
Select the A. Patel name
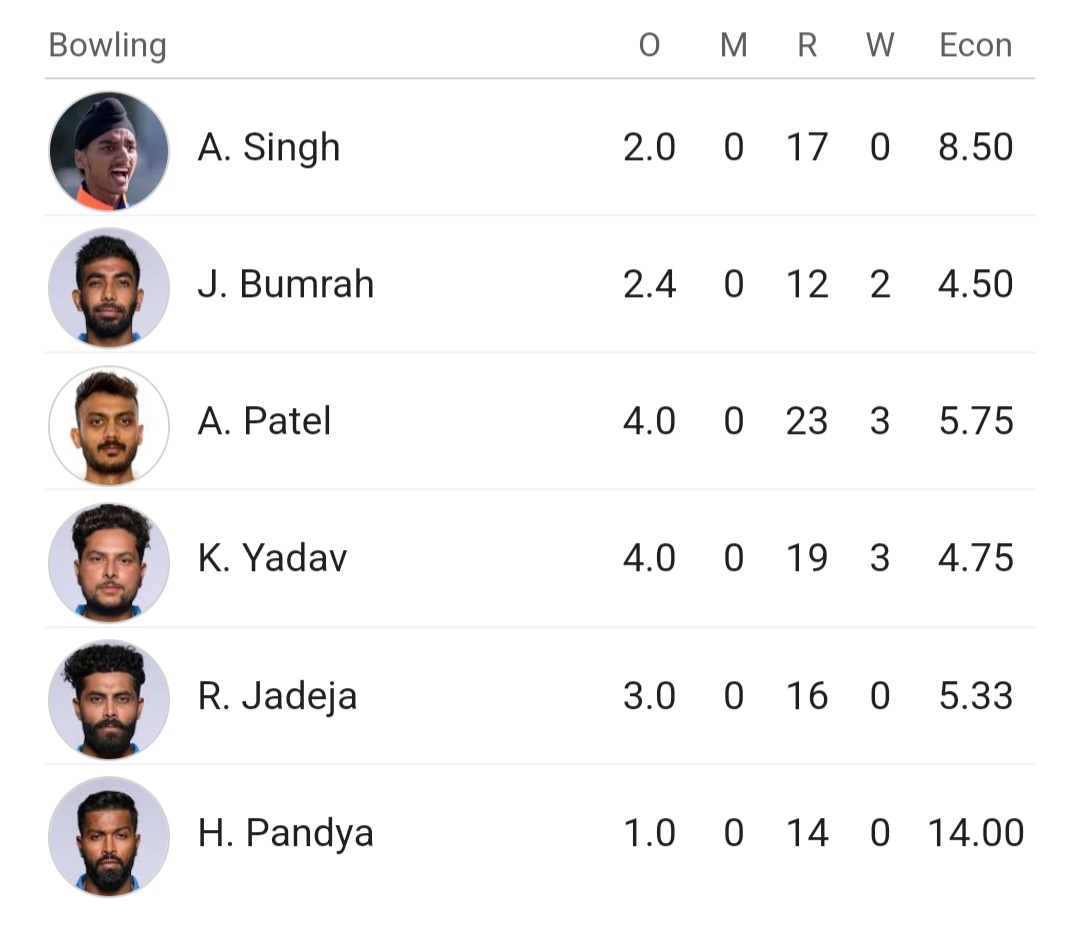click(264, 422)
